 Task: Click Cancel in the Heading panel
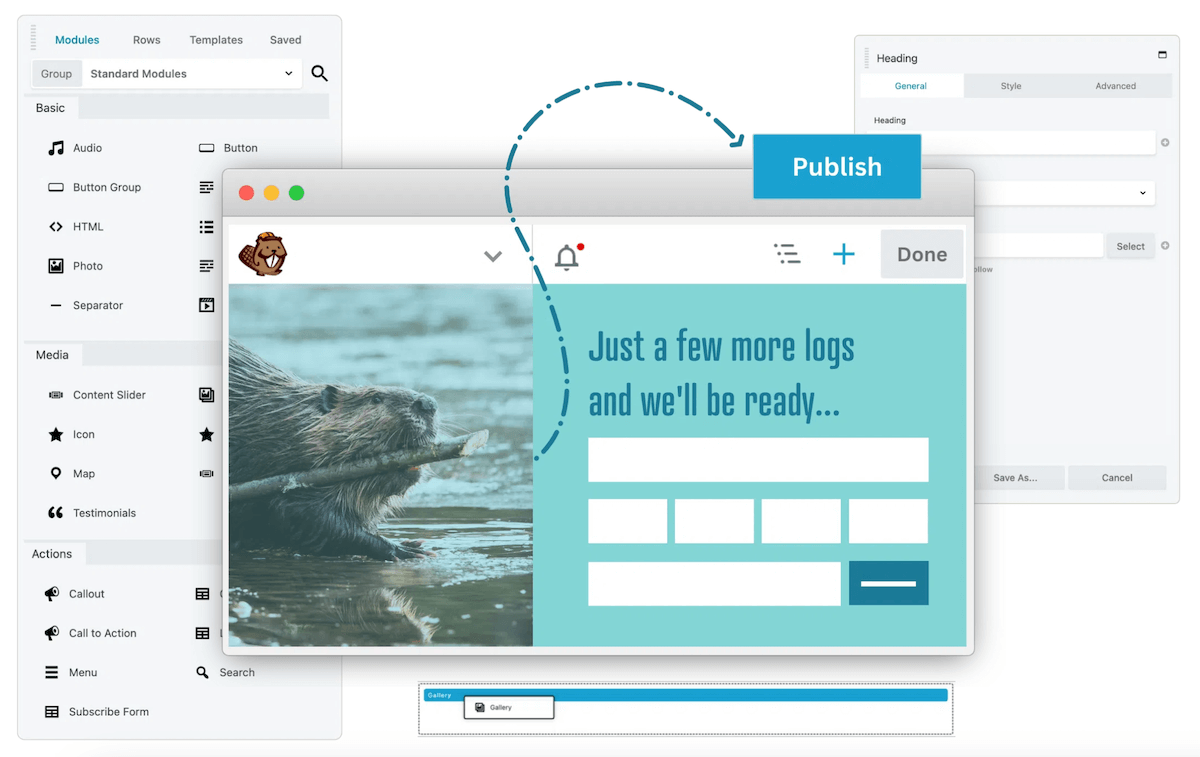pyautogui.click(x=1117, y=478)
